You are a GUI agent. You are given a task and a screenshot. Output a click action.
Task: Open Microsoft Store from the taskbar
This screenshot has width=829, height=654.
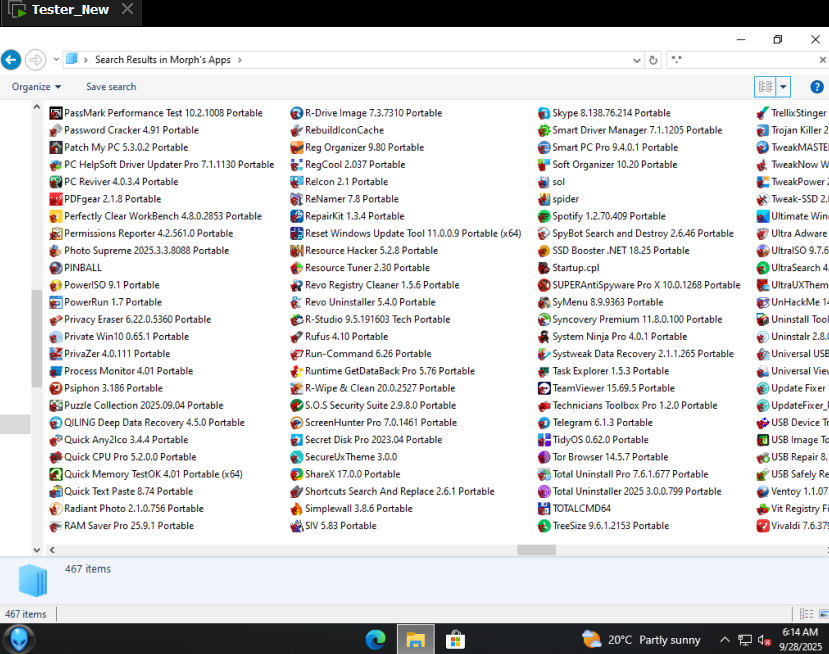click(x=455, y=640)
